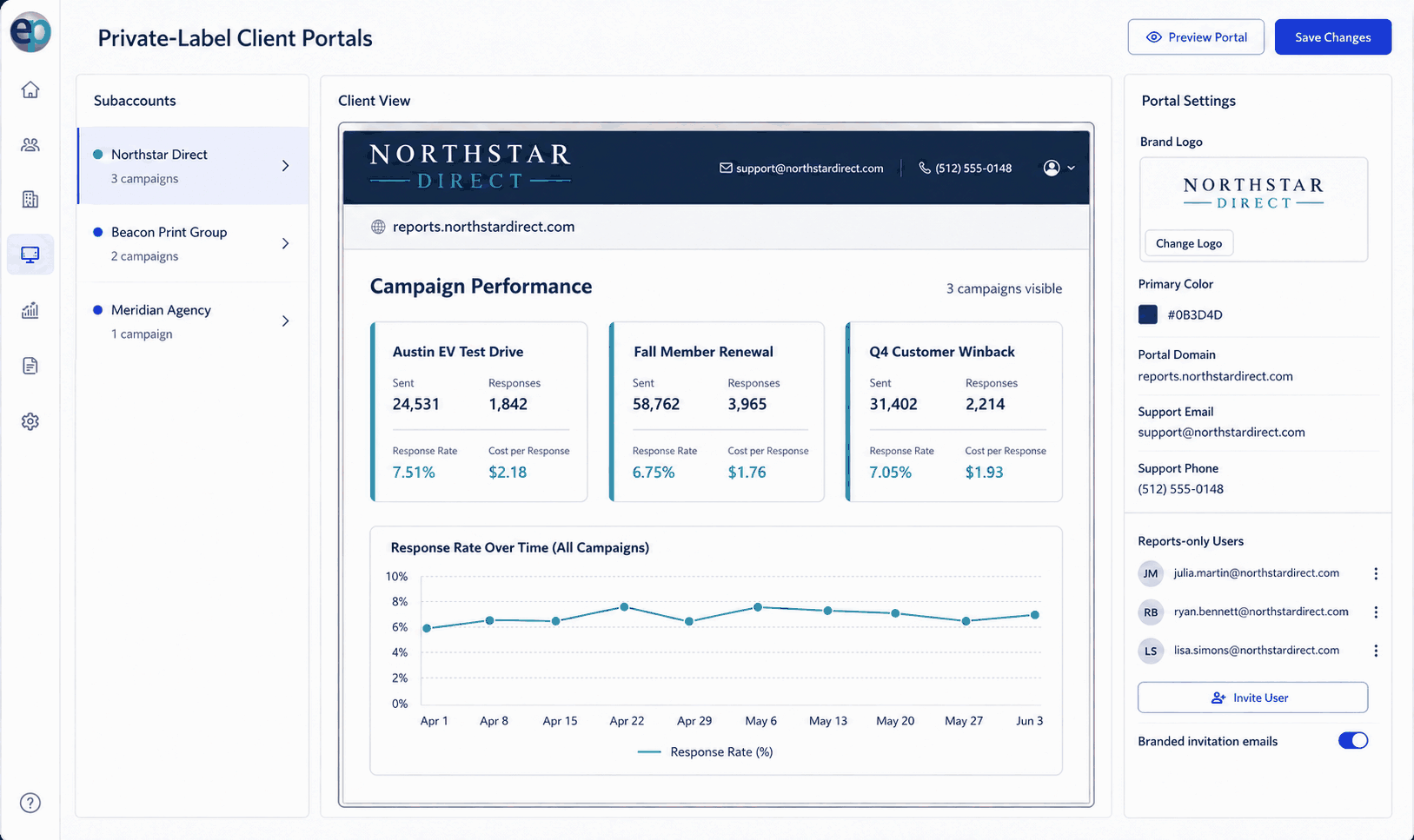
Task: Click the JM avatar for julia.martin
Action: click(1151, 573)
